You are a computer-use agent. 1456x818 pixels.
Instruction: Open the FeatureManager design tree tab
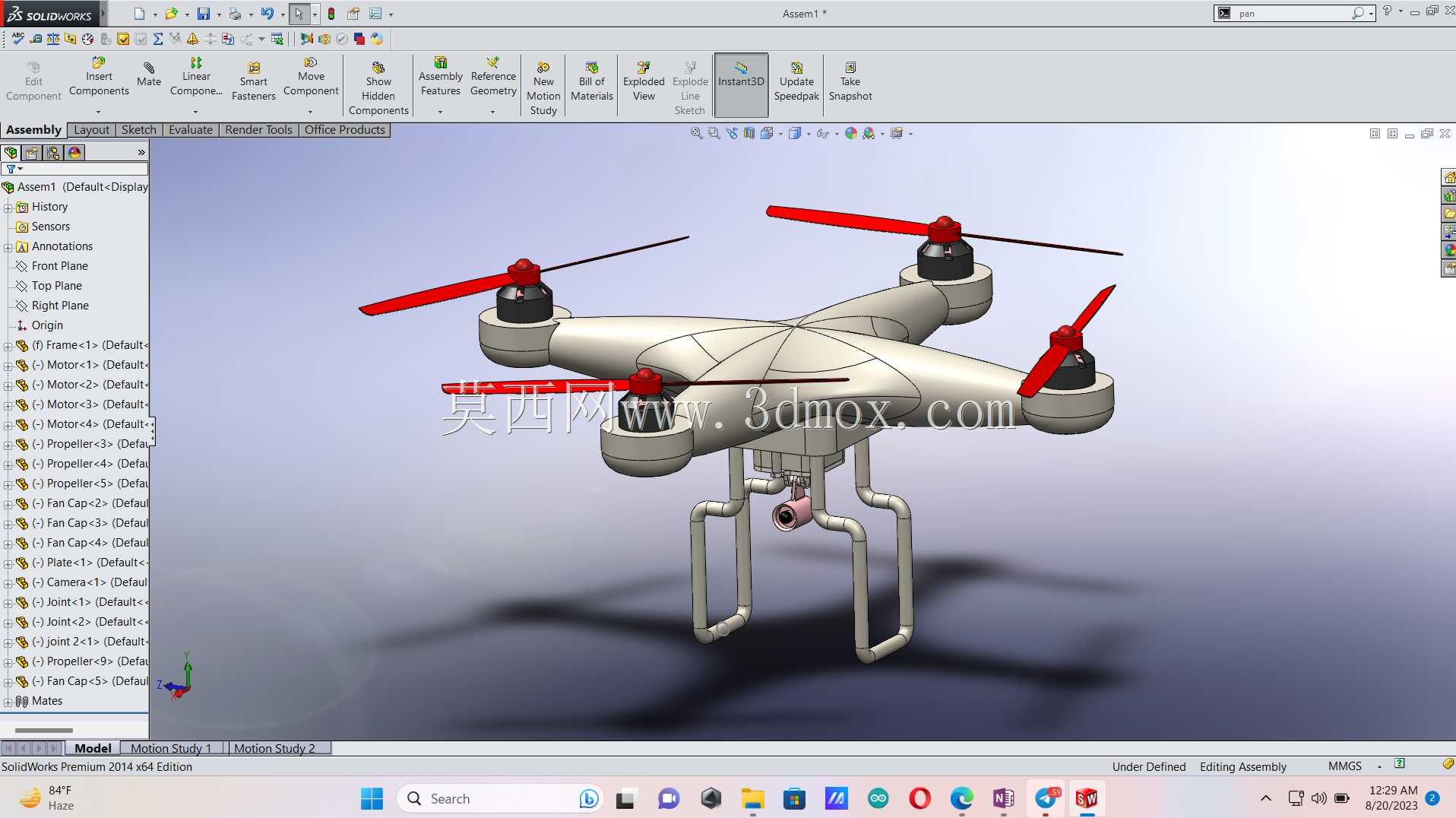11,152
